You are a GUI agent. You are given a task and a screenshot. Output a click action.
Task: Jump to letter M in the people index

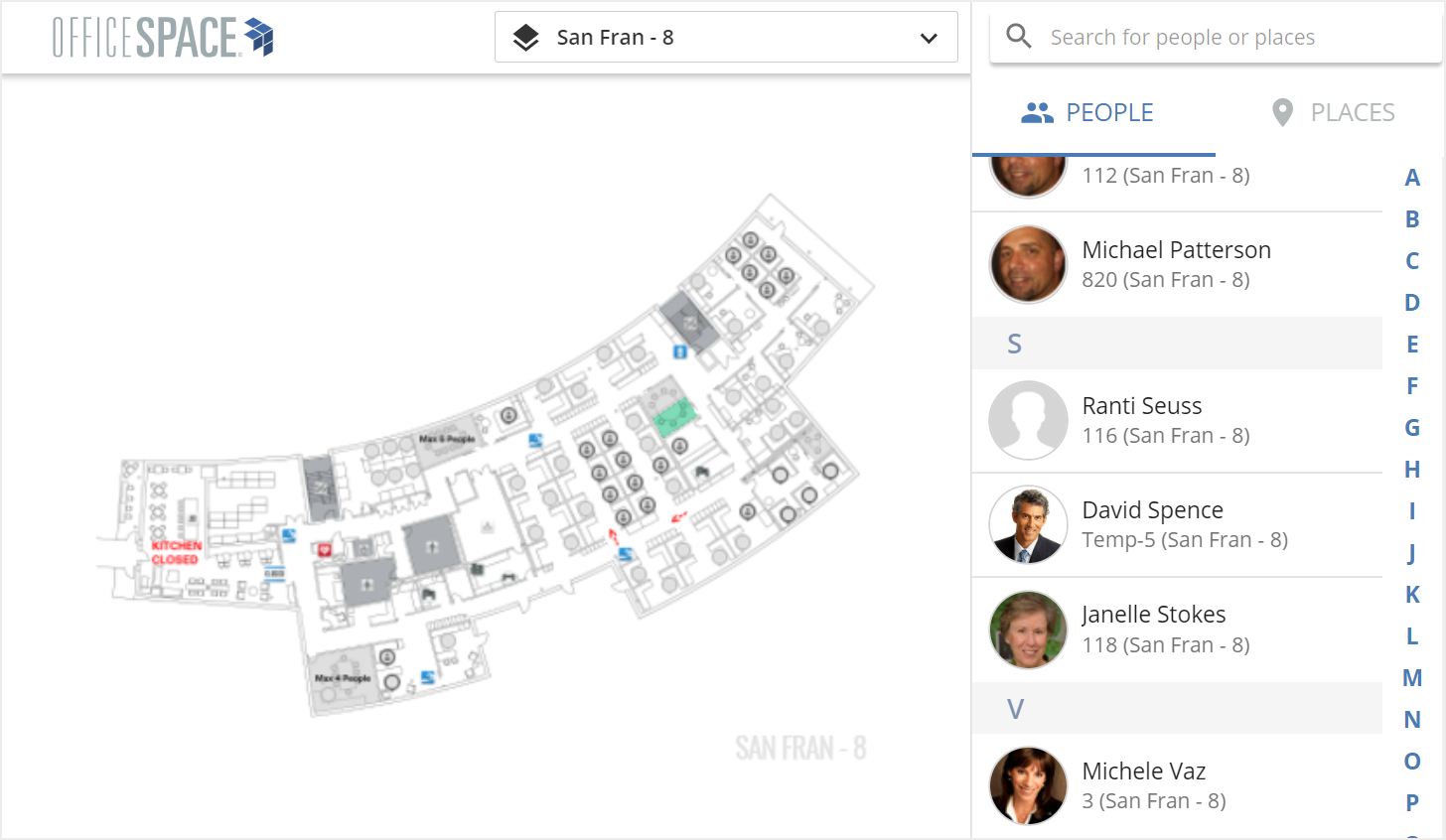[x=1412, y=677]
